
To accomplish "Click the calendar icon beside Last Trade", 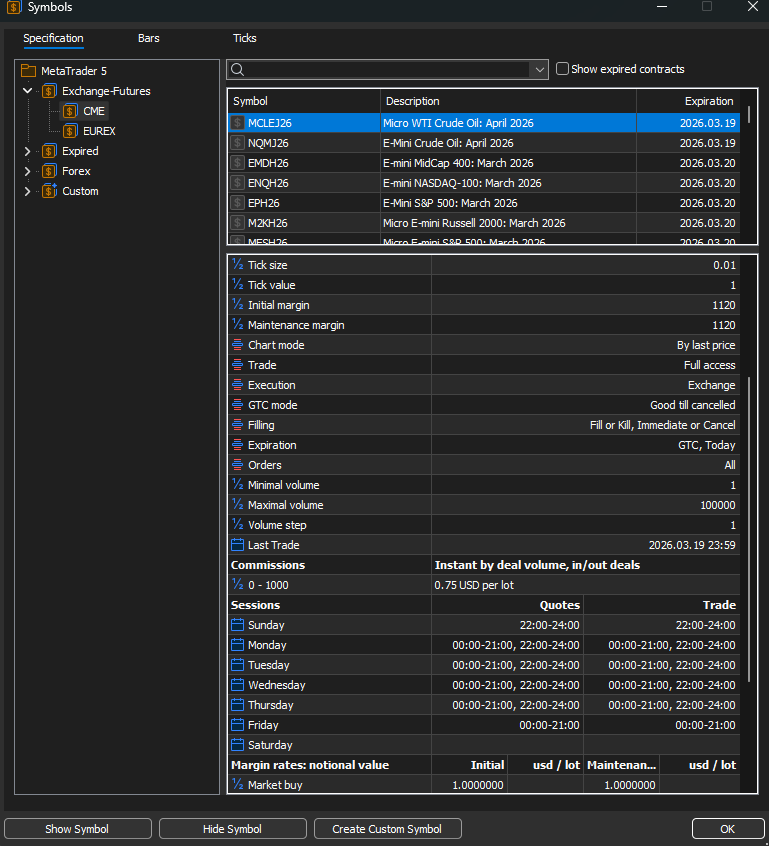I will click(x=237, y=545).
